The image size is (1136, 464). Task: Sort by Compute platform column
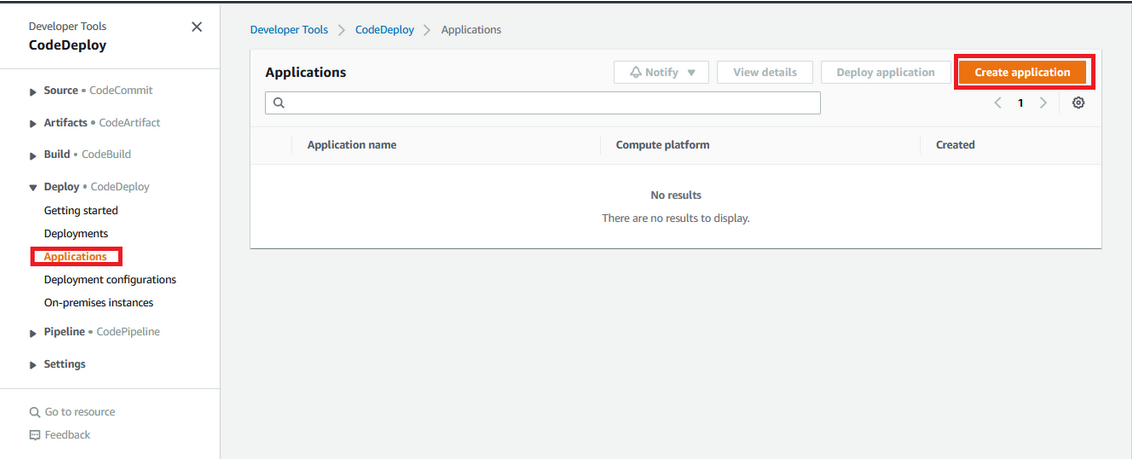(x=663, y=145)
